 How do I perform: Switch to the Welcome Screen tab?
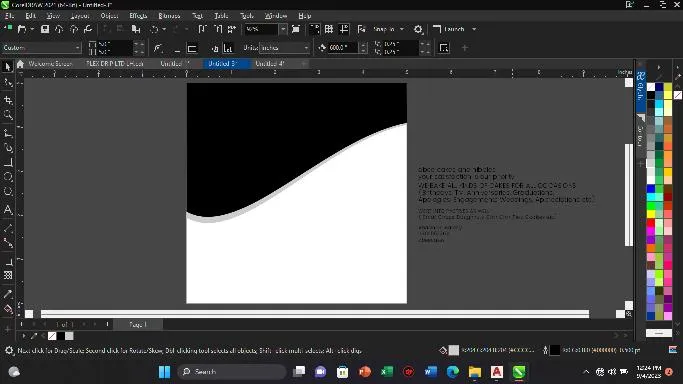click(50, 64)
